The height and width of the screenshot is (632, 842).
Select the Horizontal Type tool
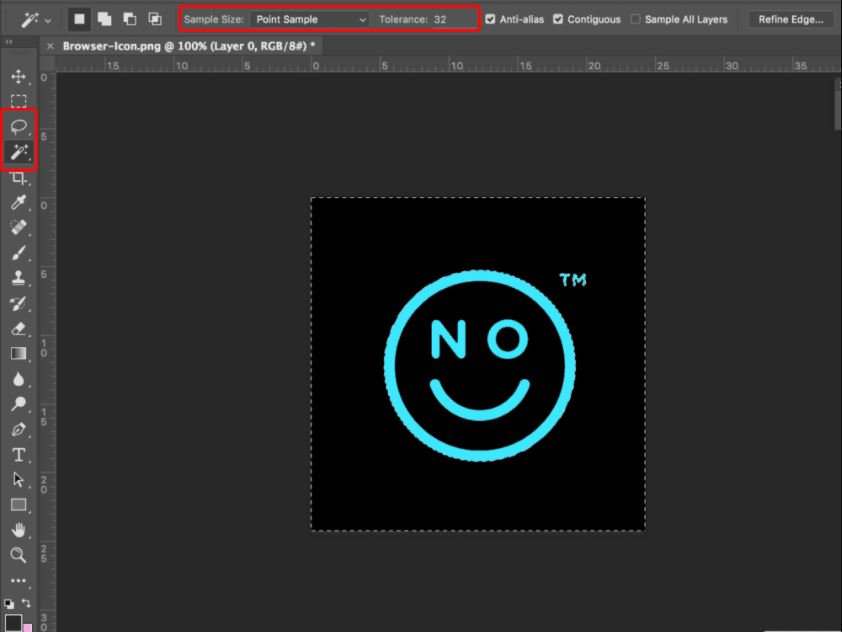(18, 454)
